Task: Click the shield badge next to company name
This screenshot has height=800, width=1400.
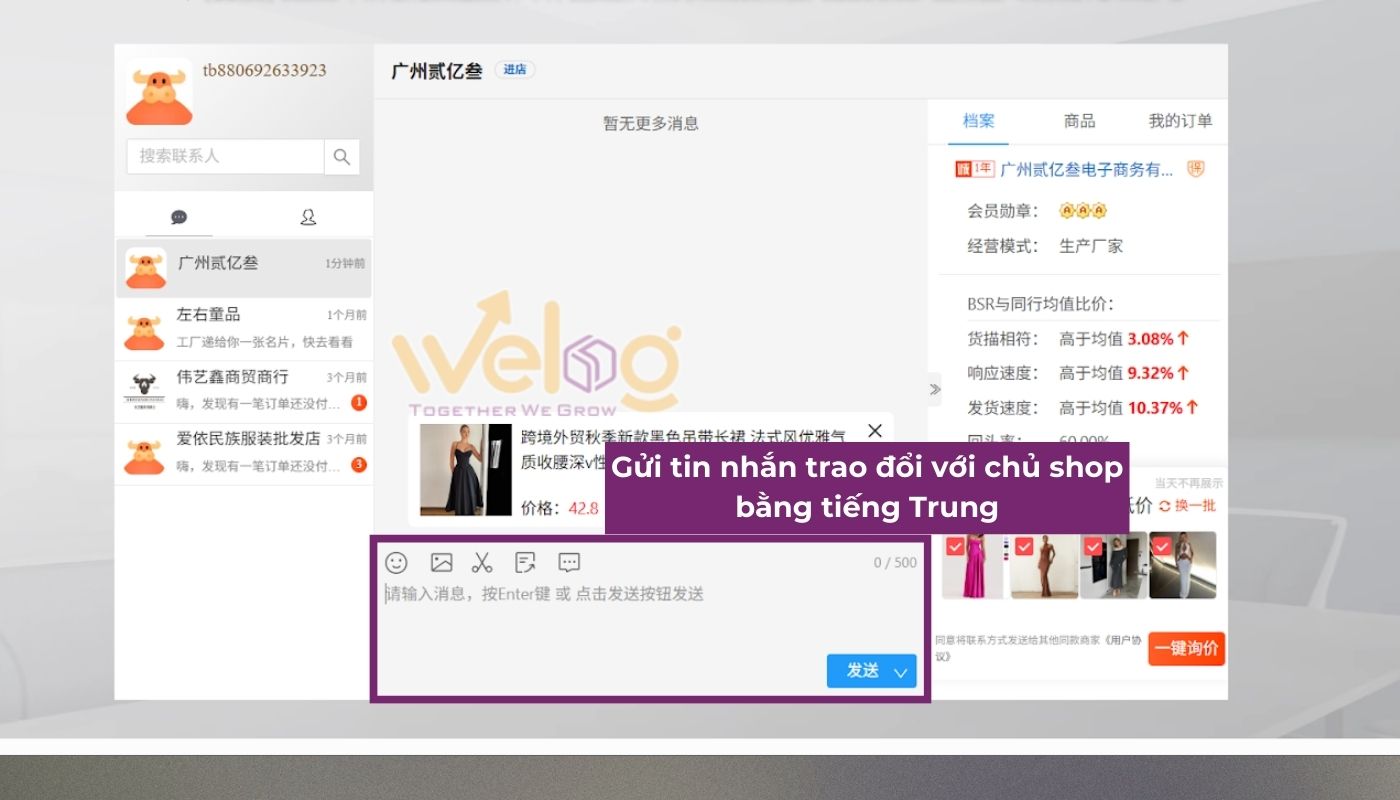Action: 1196,169
